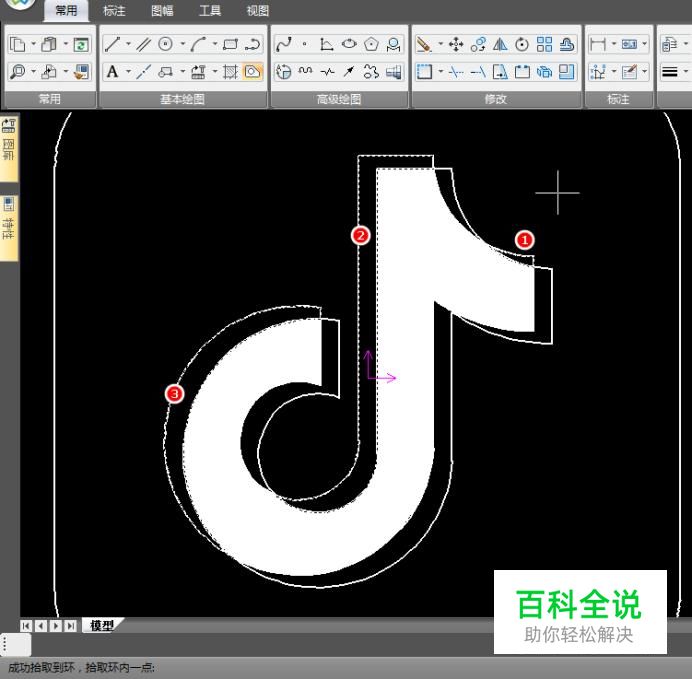Select the Polyline tool in basic drawing

tap(253, 45)
